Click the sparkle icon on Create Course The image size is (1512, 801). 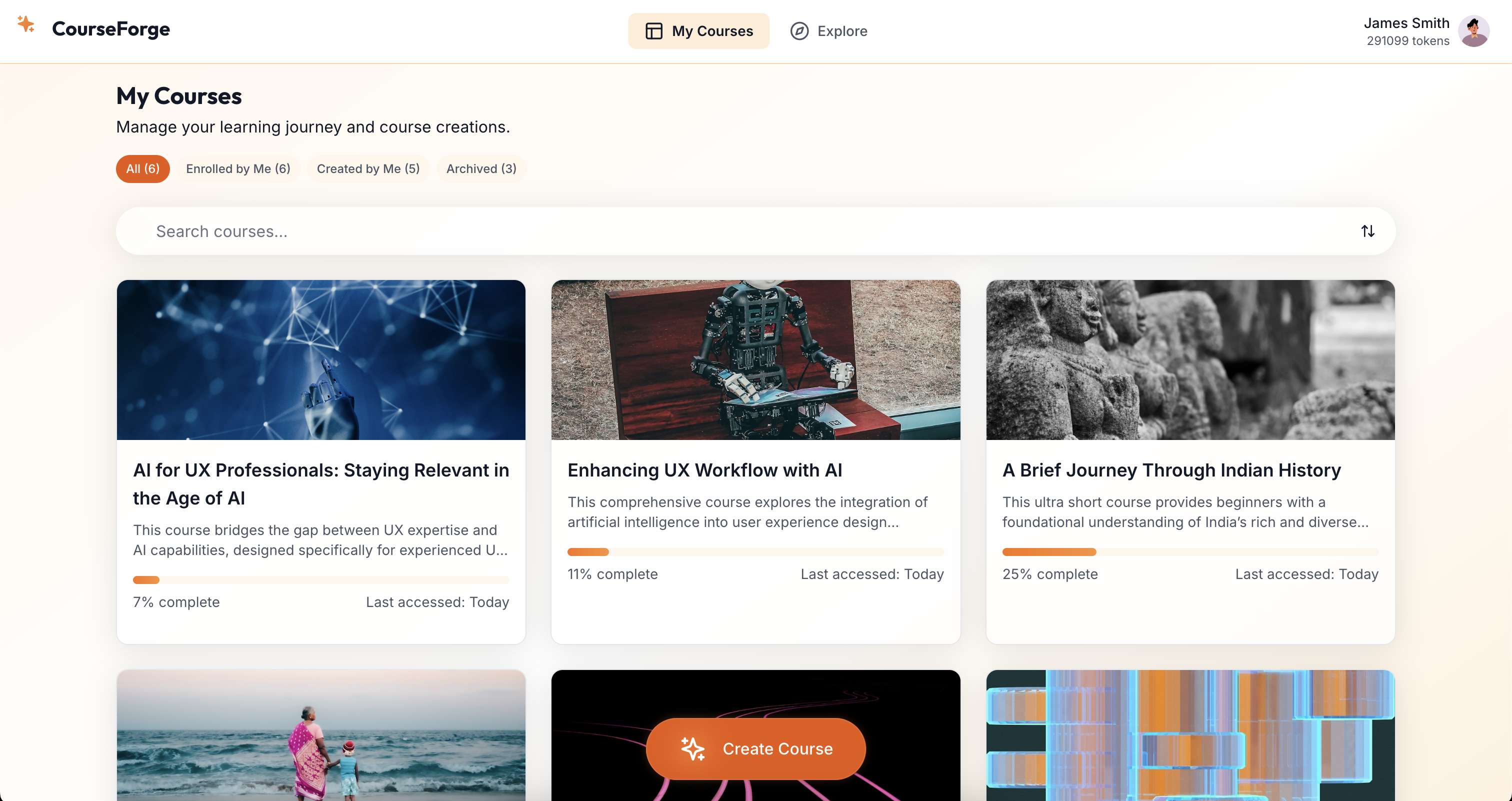click(692, 749)
